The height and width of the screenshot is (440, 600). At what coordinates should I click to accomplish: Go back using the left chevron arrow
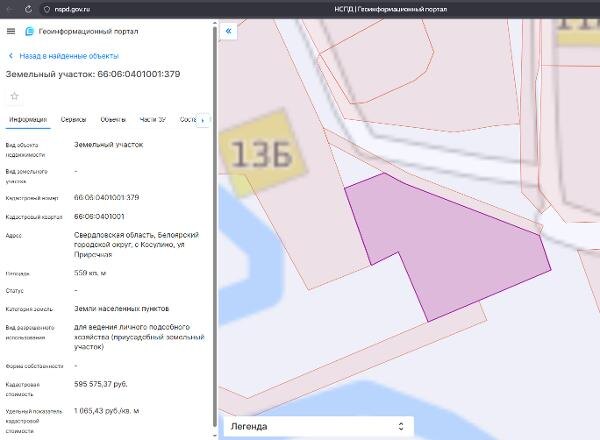pyautogui.click(x=11, y=56)
